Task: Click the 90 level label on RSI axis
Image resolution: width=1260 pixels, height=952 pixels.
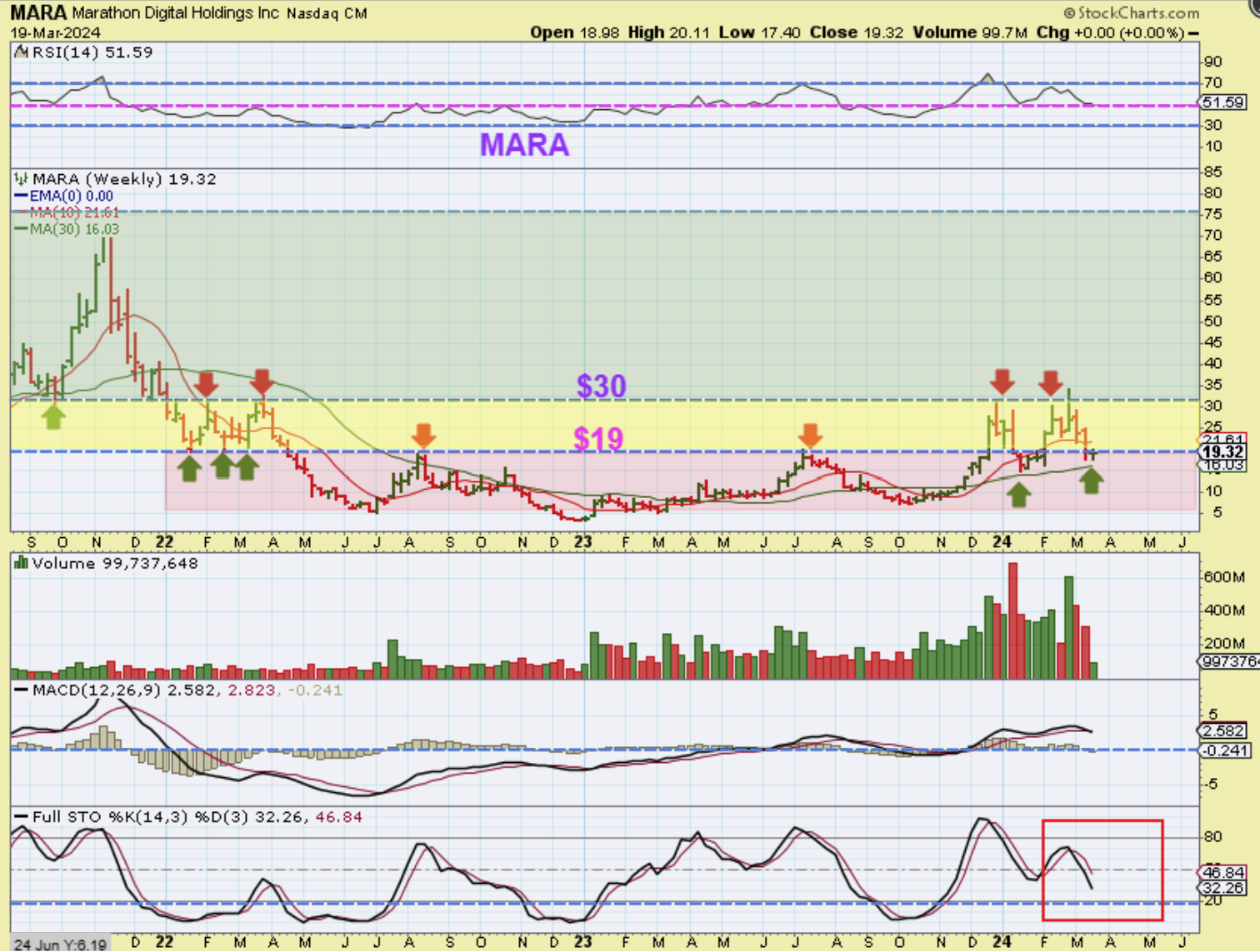Action: (1212, 62)
